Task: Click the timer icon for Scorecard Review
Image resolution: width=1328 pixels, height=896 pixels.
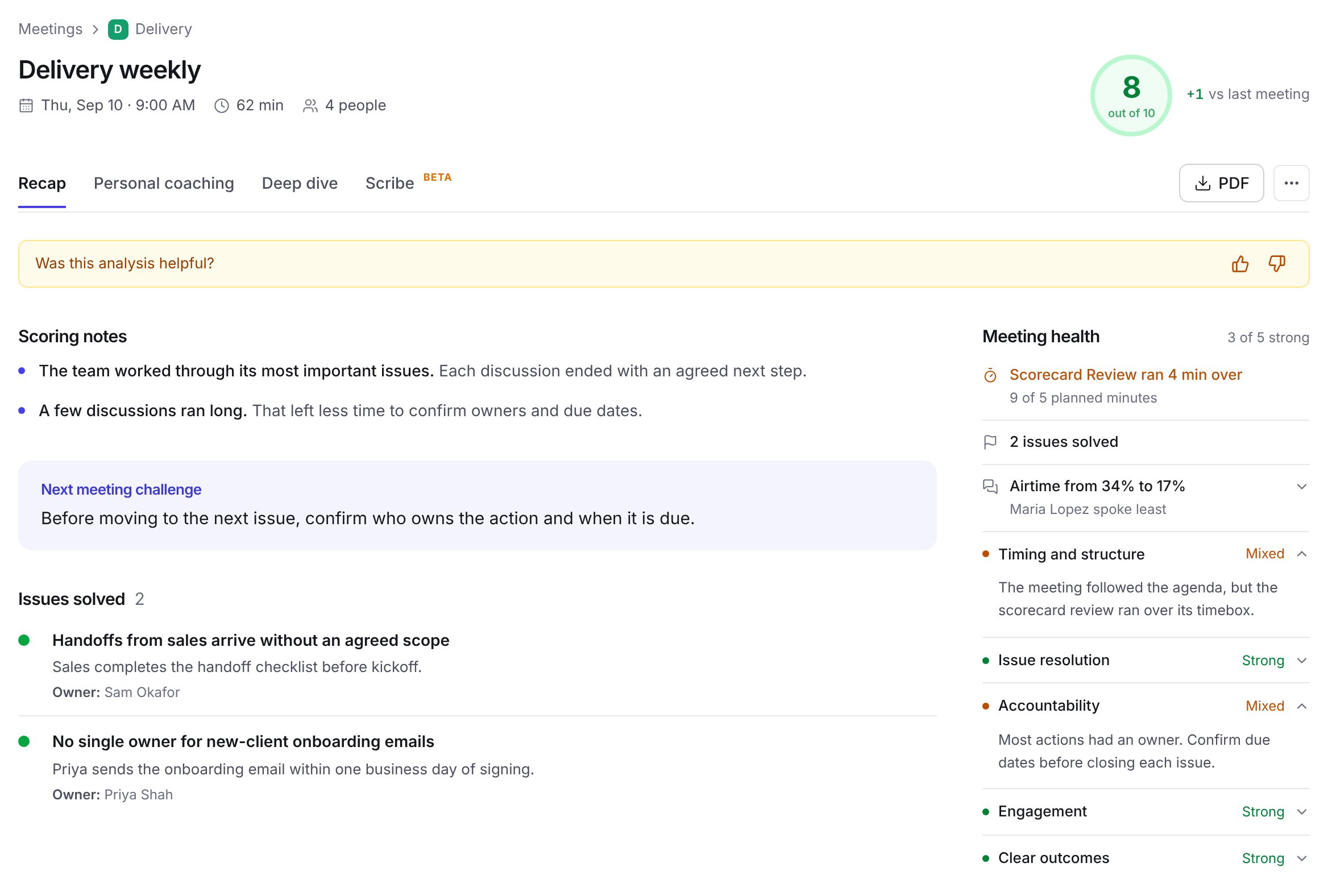Action: pos(990,375)
